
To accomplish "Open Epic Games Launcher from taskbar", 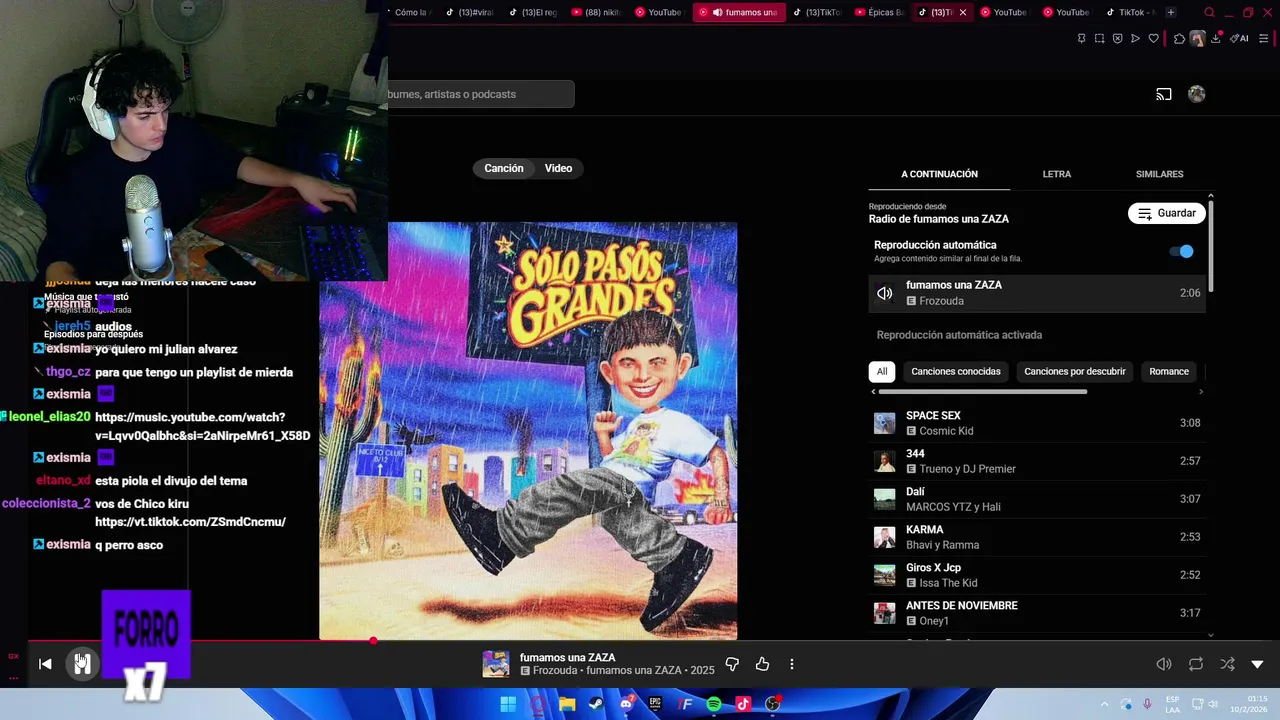I will click(x=655, y=704).
